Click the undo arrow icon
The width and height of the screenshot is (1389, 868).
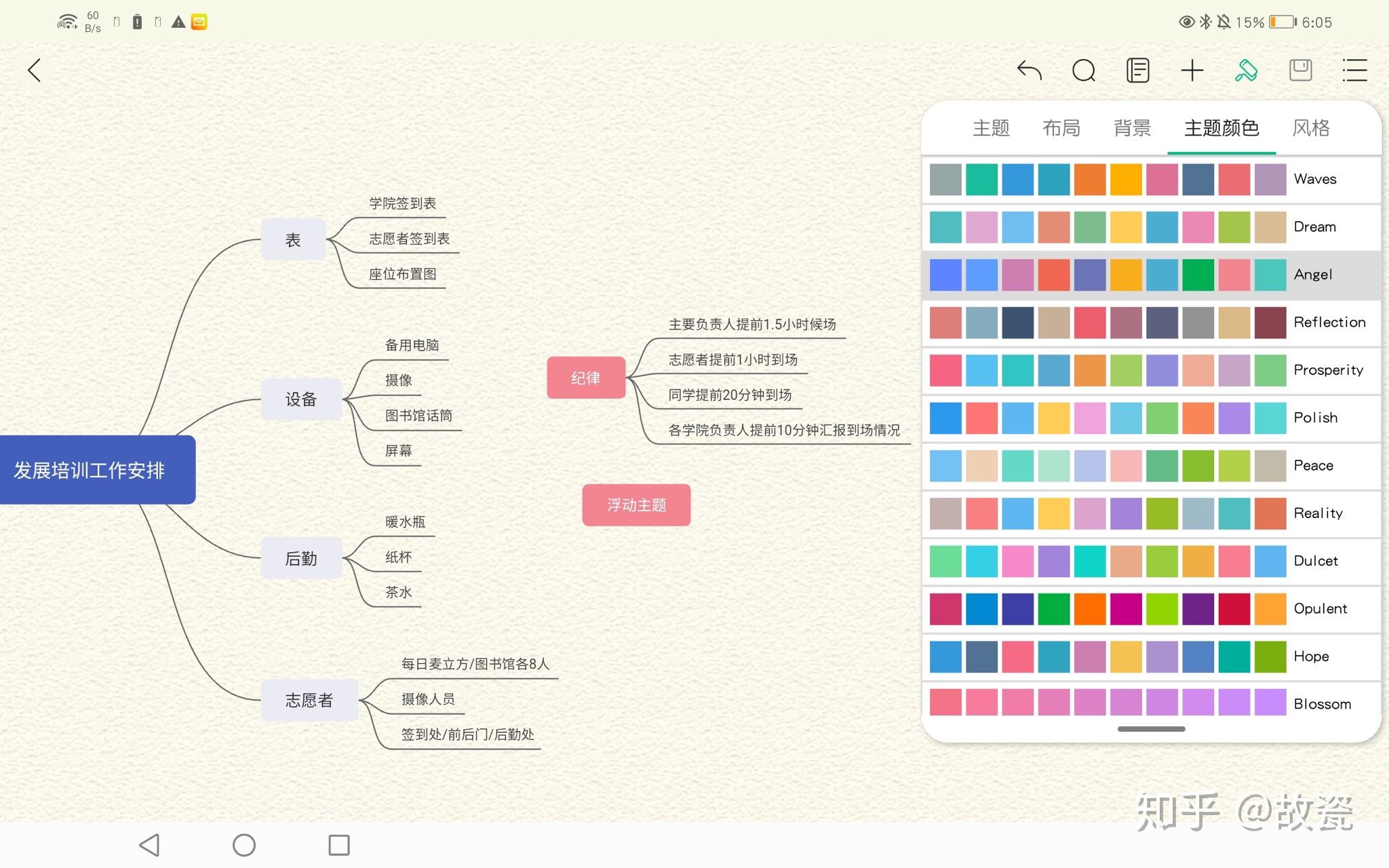coord(1029,70)
